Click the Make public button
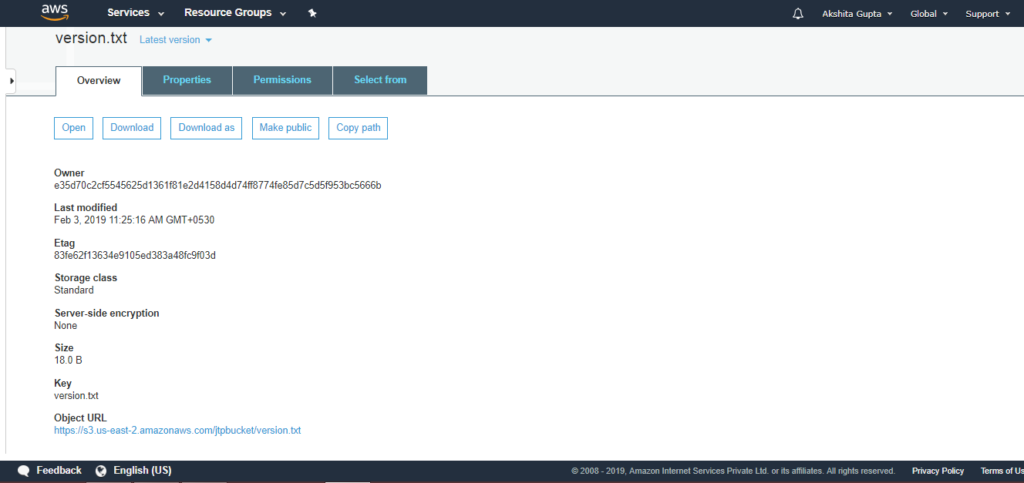The width and height of the screenshot is (1024, 483). point(285,128)
